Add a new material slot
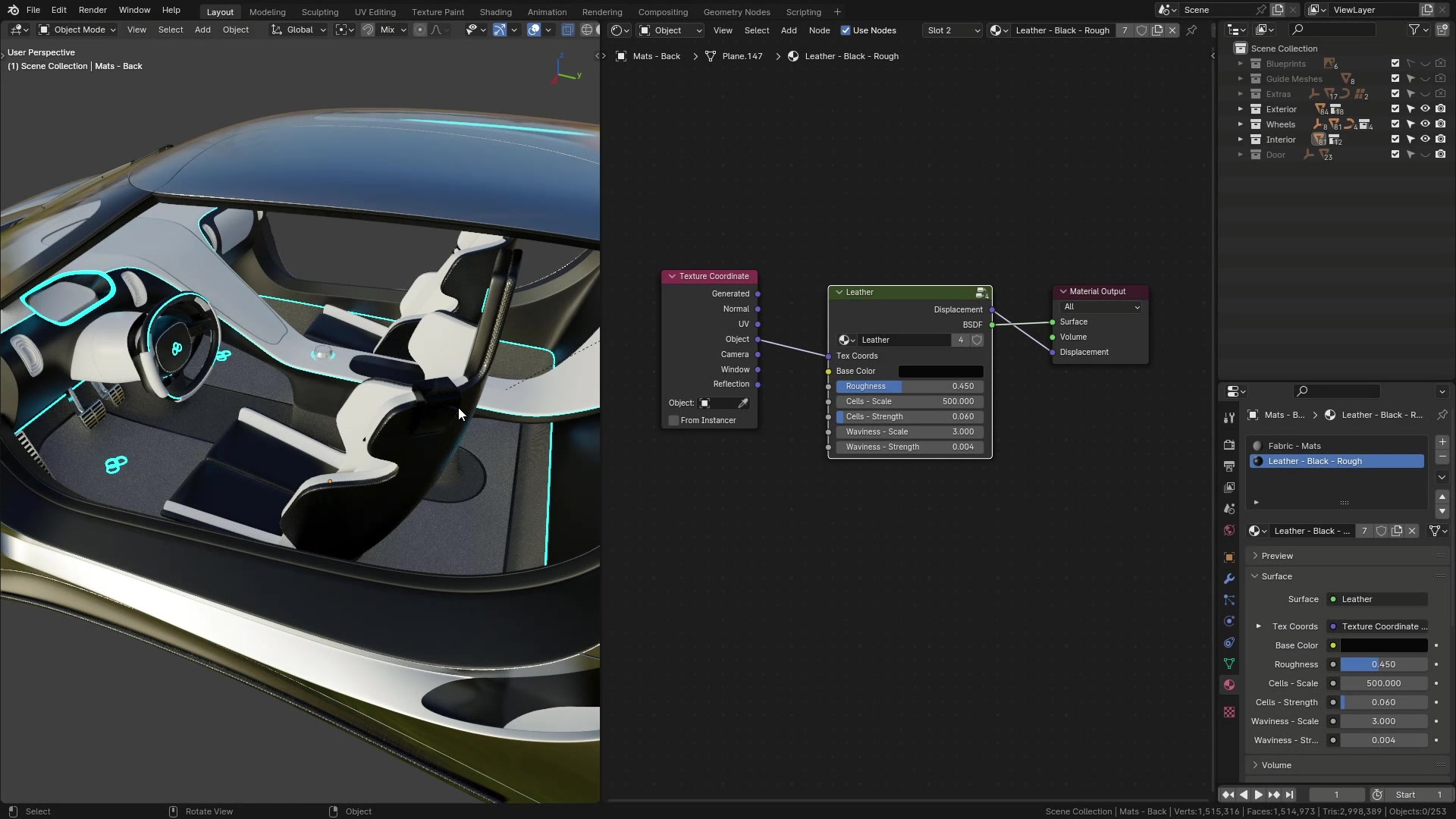 click(1442, 442)
